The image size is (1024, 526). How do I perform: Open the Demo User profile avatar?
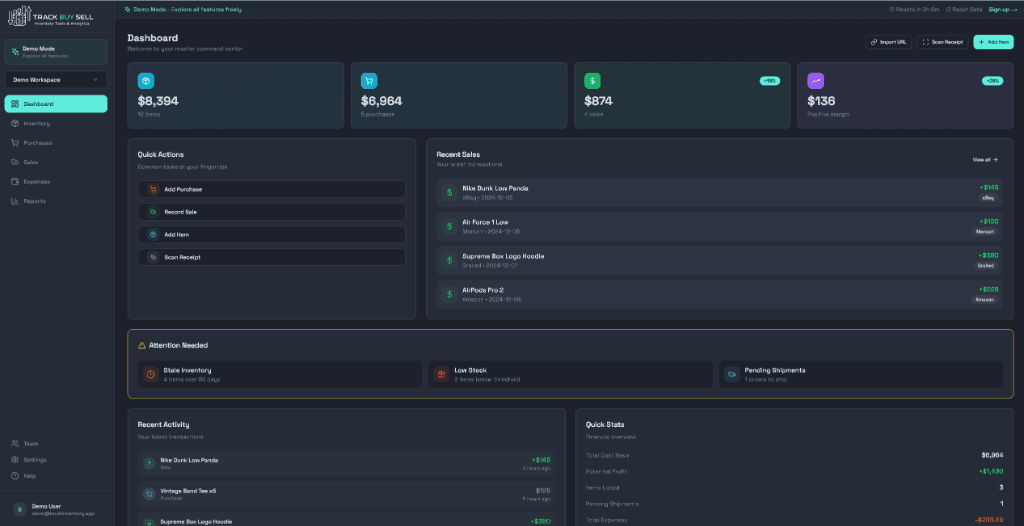(20, 510)
